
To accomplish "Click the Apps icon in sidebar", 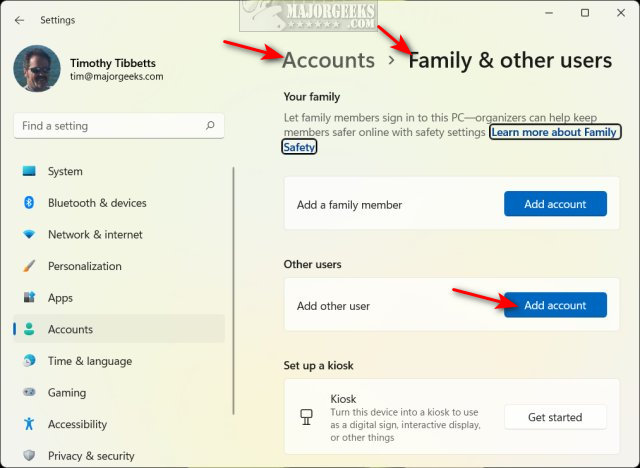I will [x=29, y=298].
